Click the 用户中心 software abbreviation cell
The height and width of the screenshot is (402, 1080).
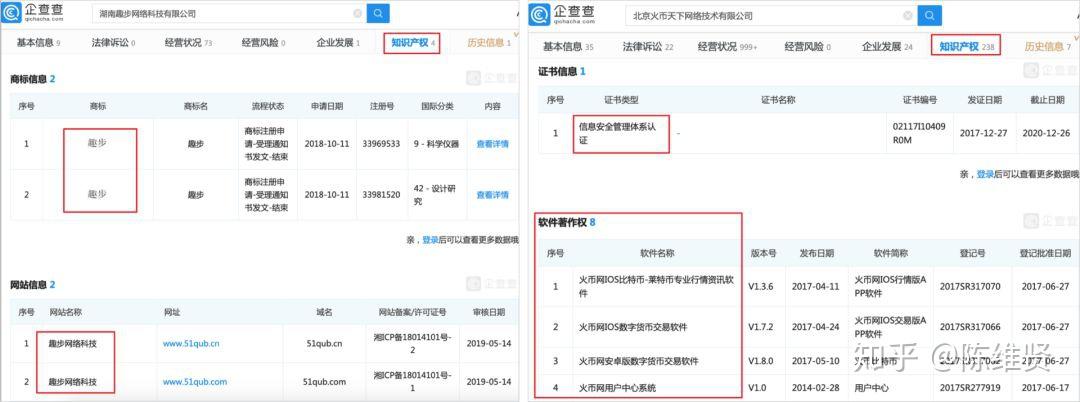890,388
